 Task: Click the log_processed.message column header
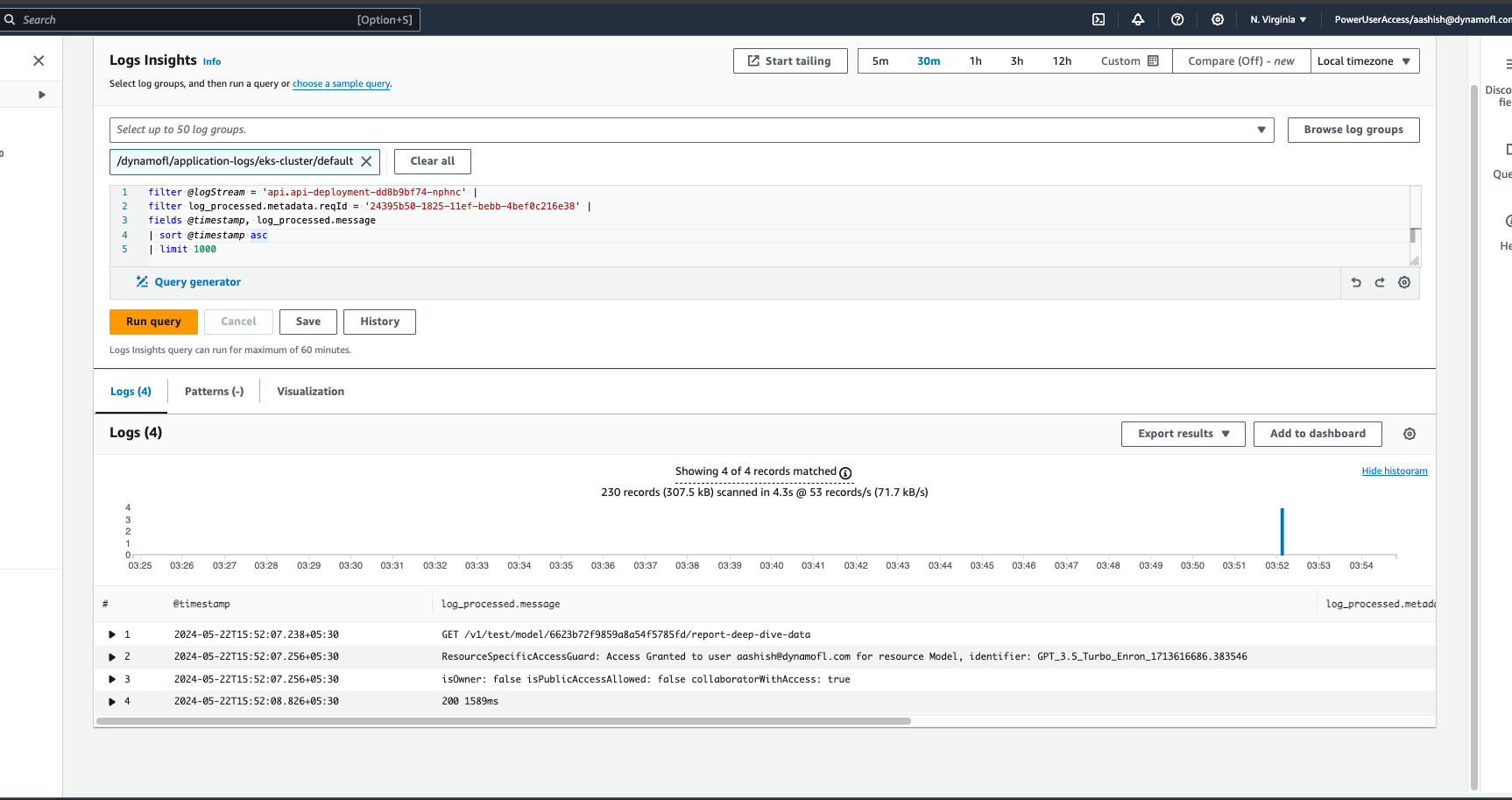[500, 604]
